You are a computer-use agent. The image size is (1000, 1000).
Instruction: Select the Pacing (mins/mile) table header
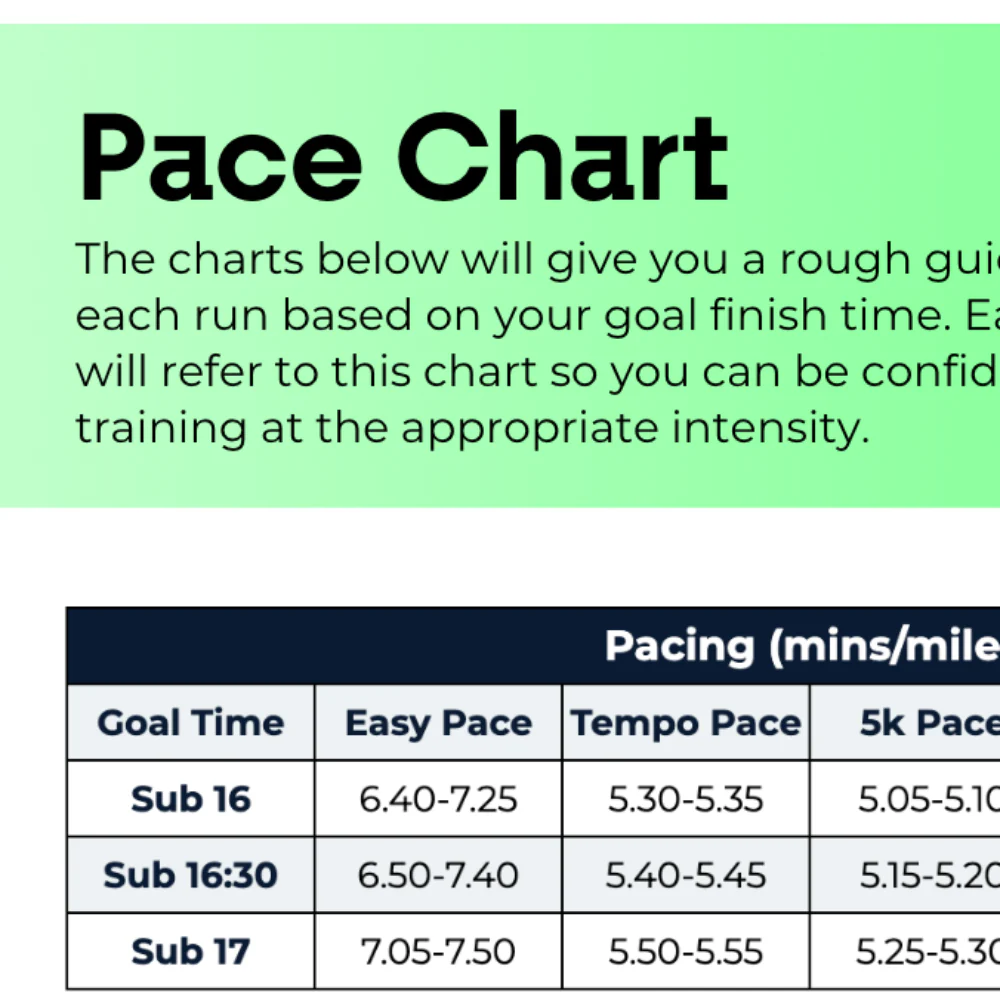(802, 646)
